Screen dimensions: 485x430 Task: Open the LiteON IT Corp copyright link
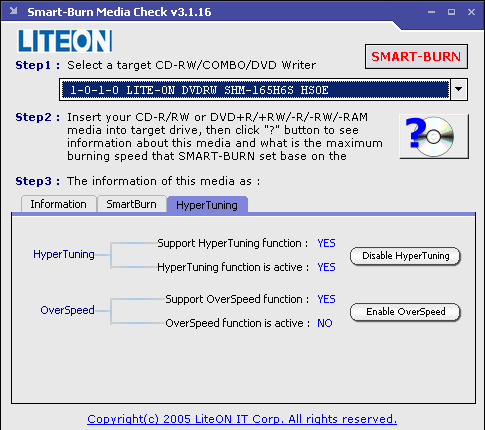(x=242, y=419)
